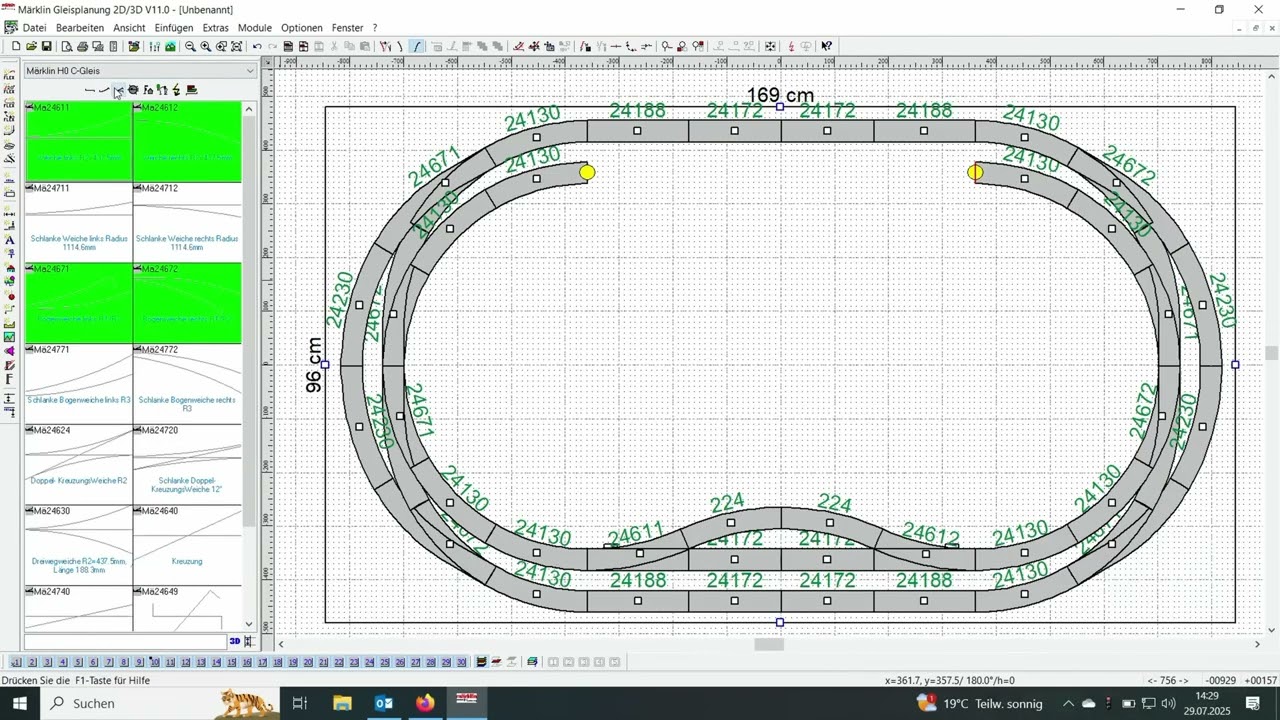Toggle layer 15 button
This screenshot has height=720, width=1280.
(x=231, y=662)
